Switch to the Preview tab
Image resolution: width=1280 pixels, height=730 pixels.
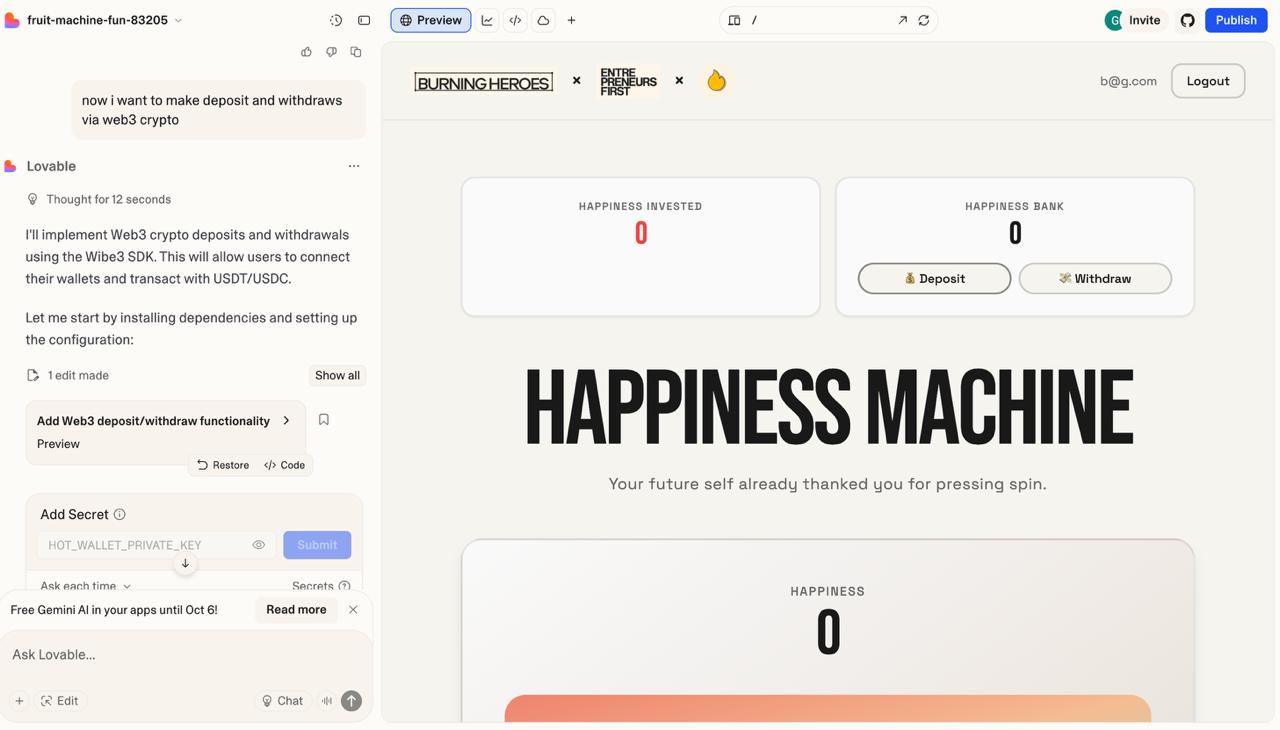tap(431, 20)
